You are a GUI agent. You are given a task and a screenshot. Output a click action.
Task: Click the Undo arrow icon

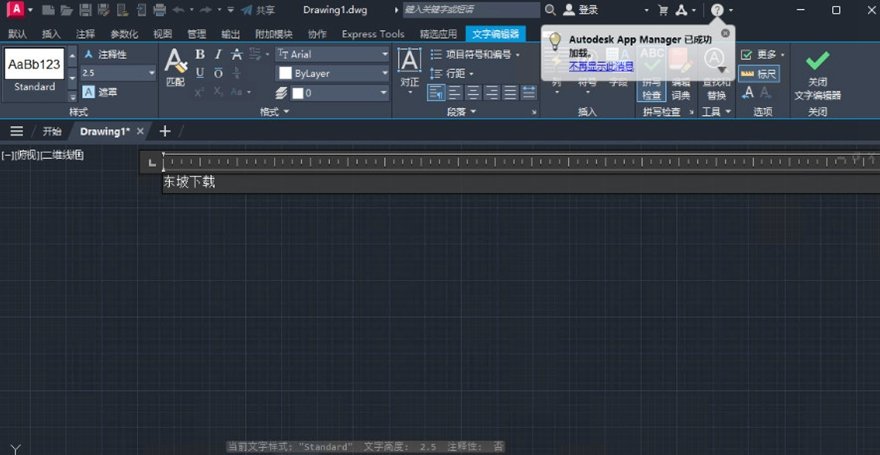tap(178, 10)
